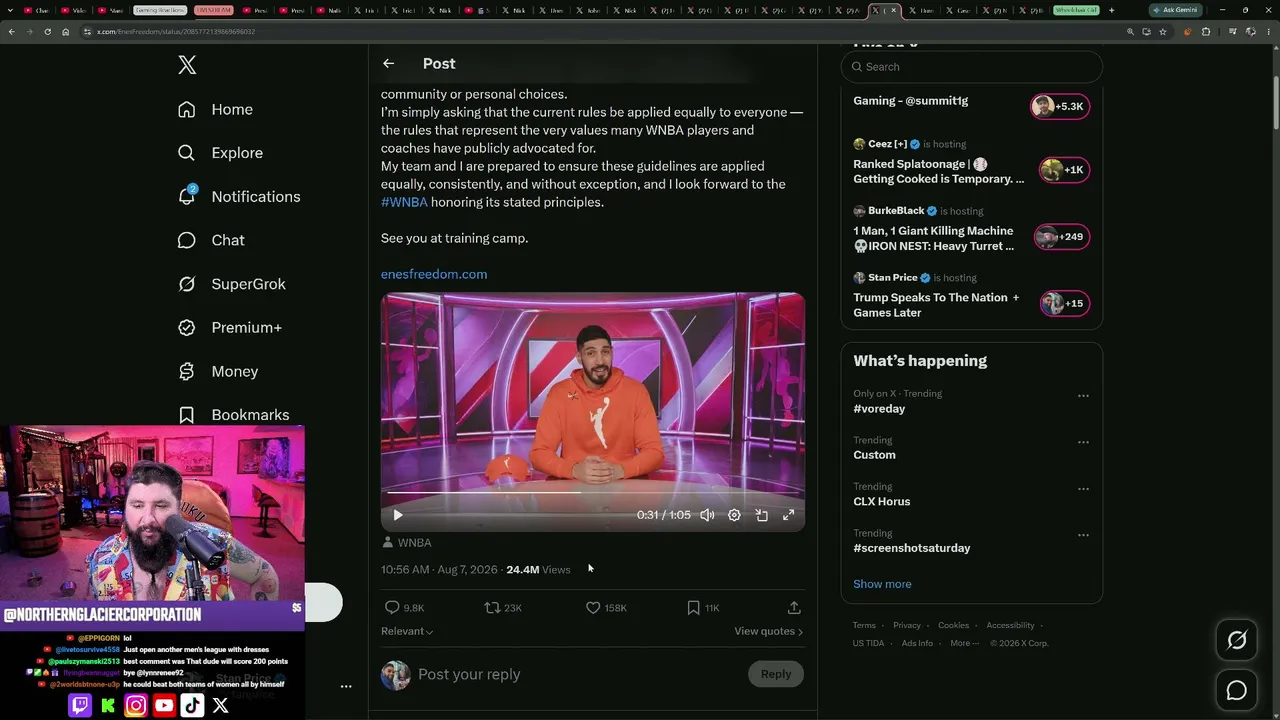Open a new browser tab

pos(1111,10)
